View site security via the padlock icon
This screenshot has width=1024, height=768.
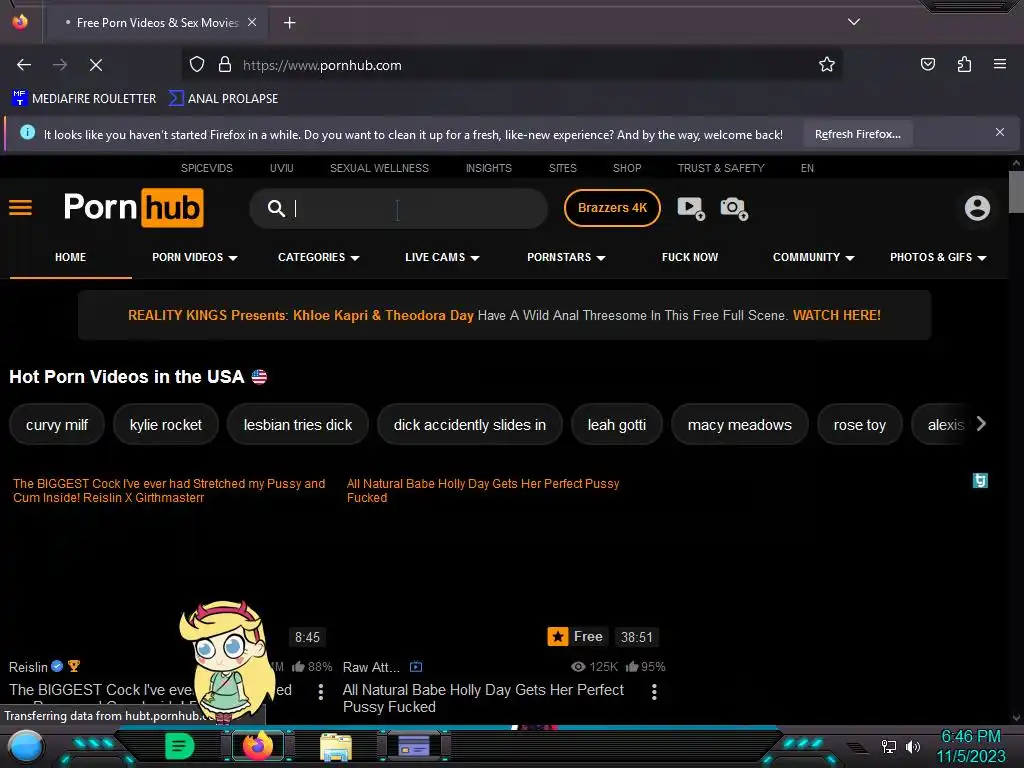[225, 65]
